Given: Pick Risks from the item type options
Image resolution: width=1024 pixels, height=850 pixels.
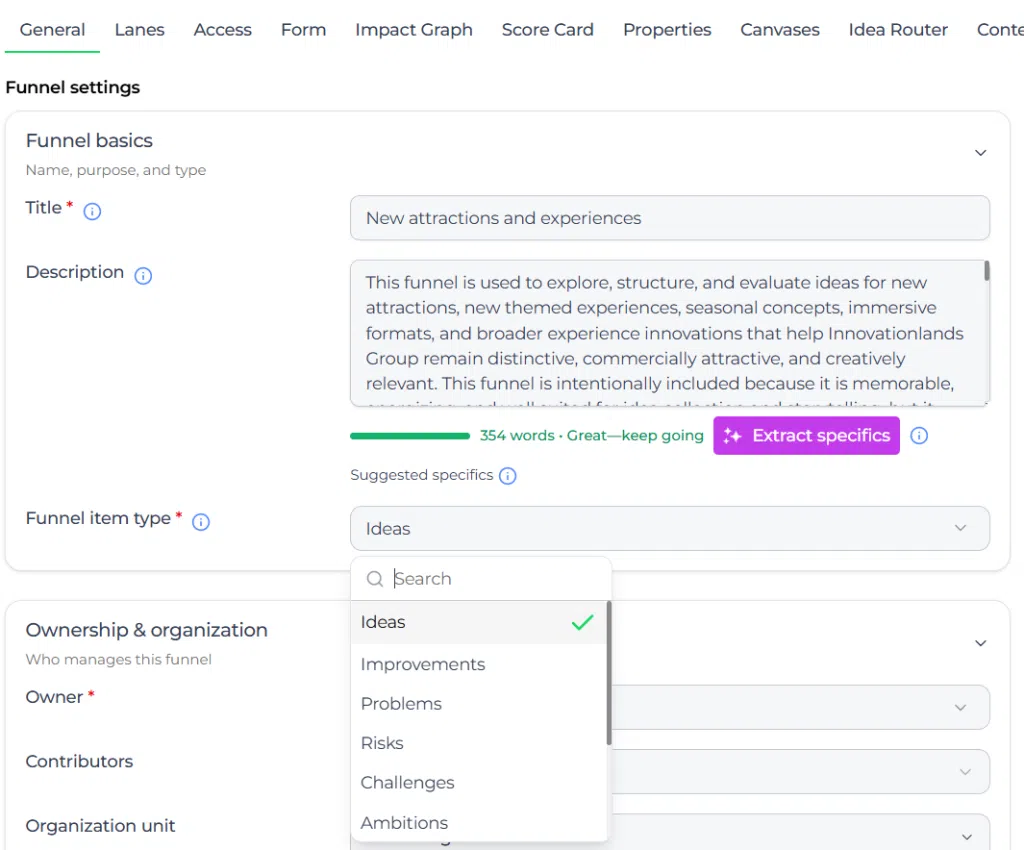Looking at the screenshot, I should point(479,743).
